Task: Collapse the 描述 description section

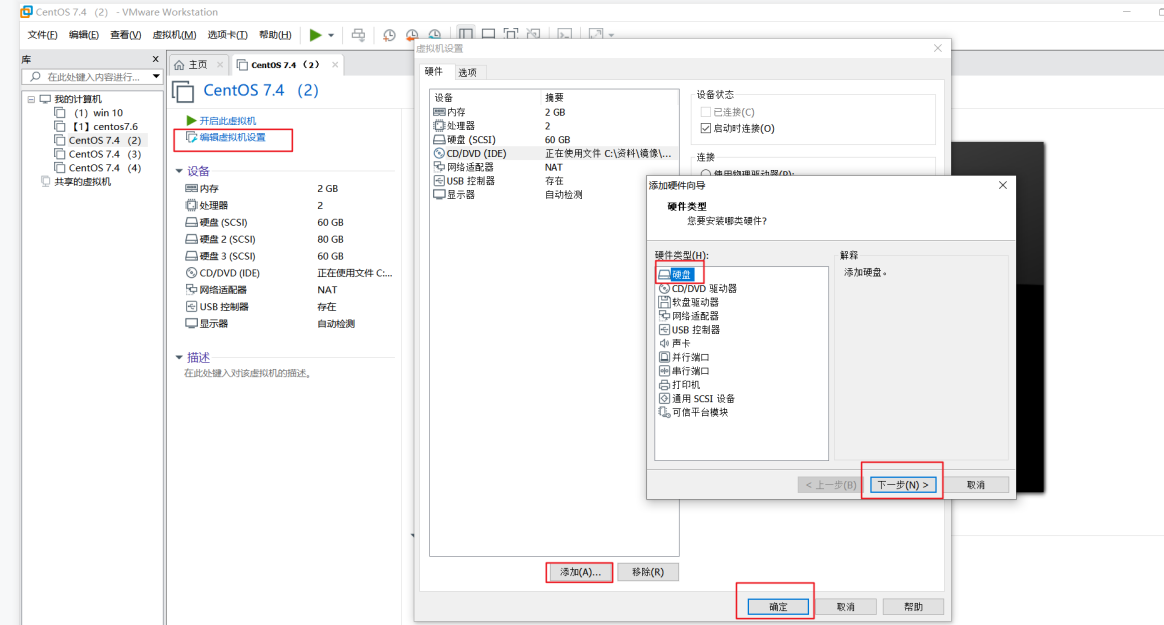Action: point(179,357)
